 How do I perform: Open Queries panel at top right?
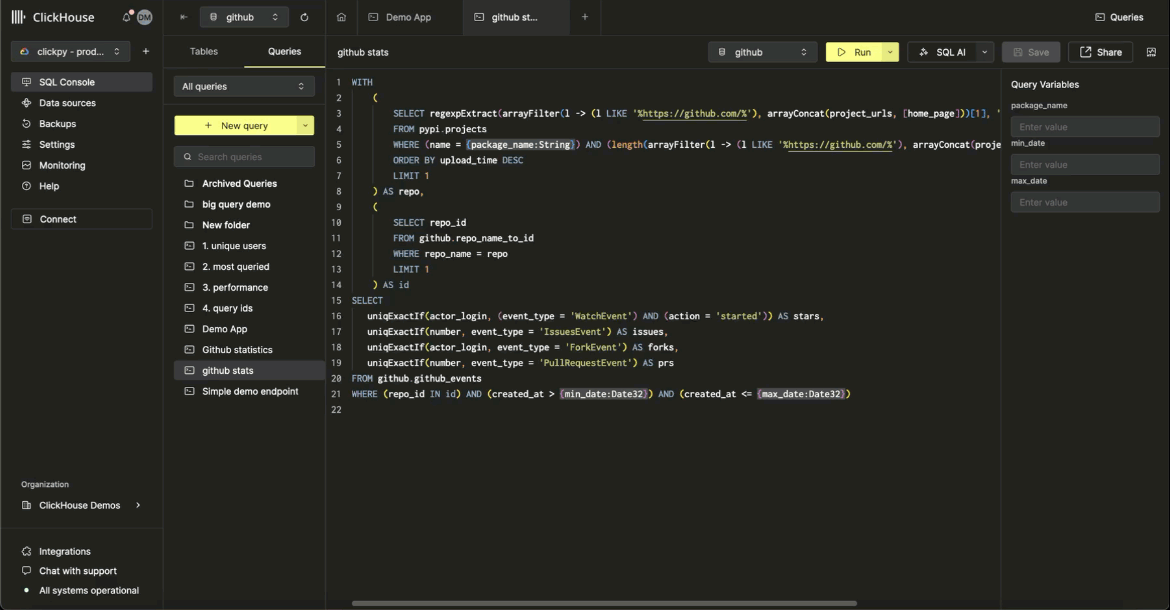(1119, 17)
